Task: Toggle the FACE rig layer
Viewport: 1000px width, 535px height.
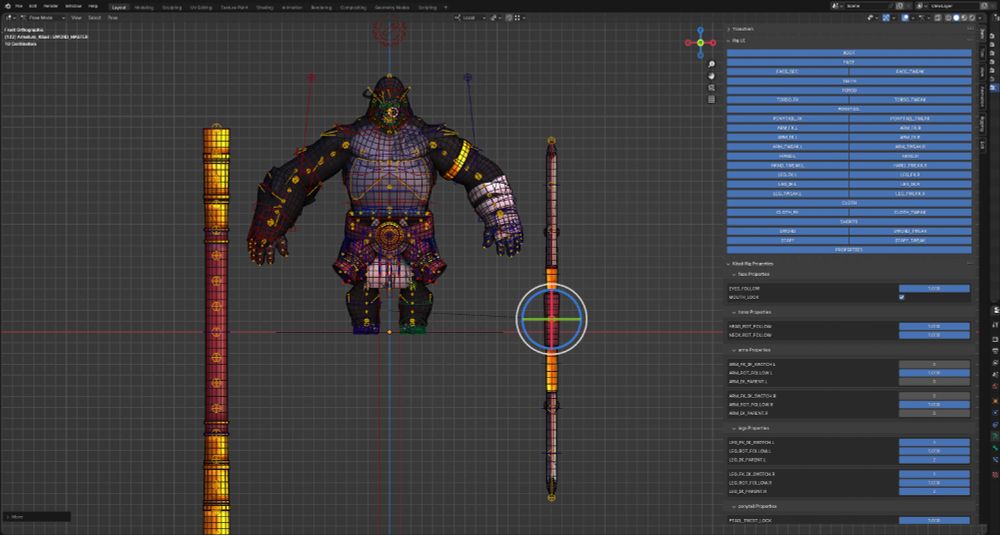Action: [x=849, y=62]
